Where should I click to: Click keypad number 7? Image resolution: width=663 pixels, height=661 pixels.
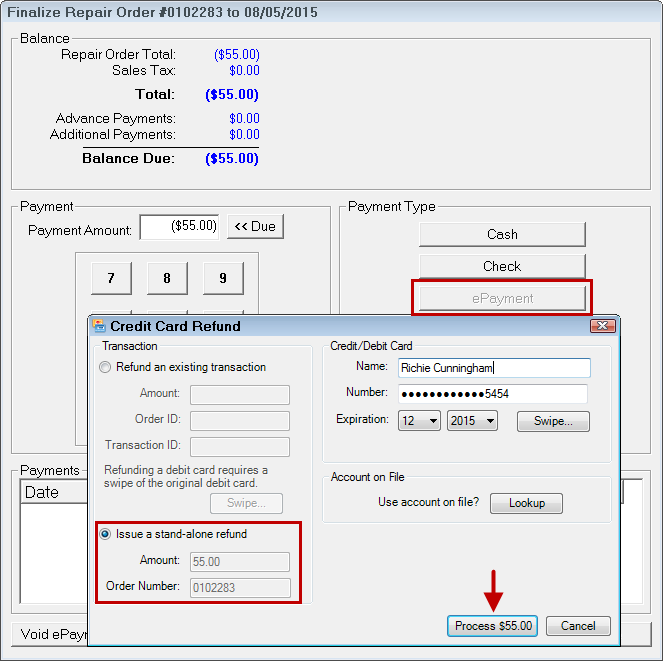click(111, 278)
